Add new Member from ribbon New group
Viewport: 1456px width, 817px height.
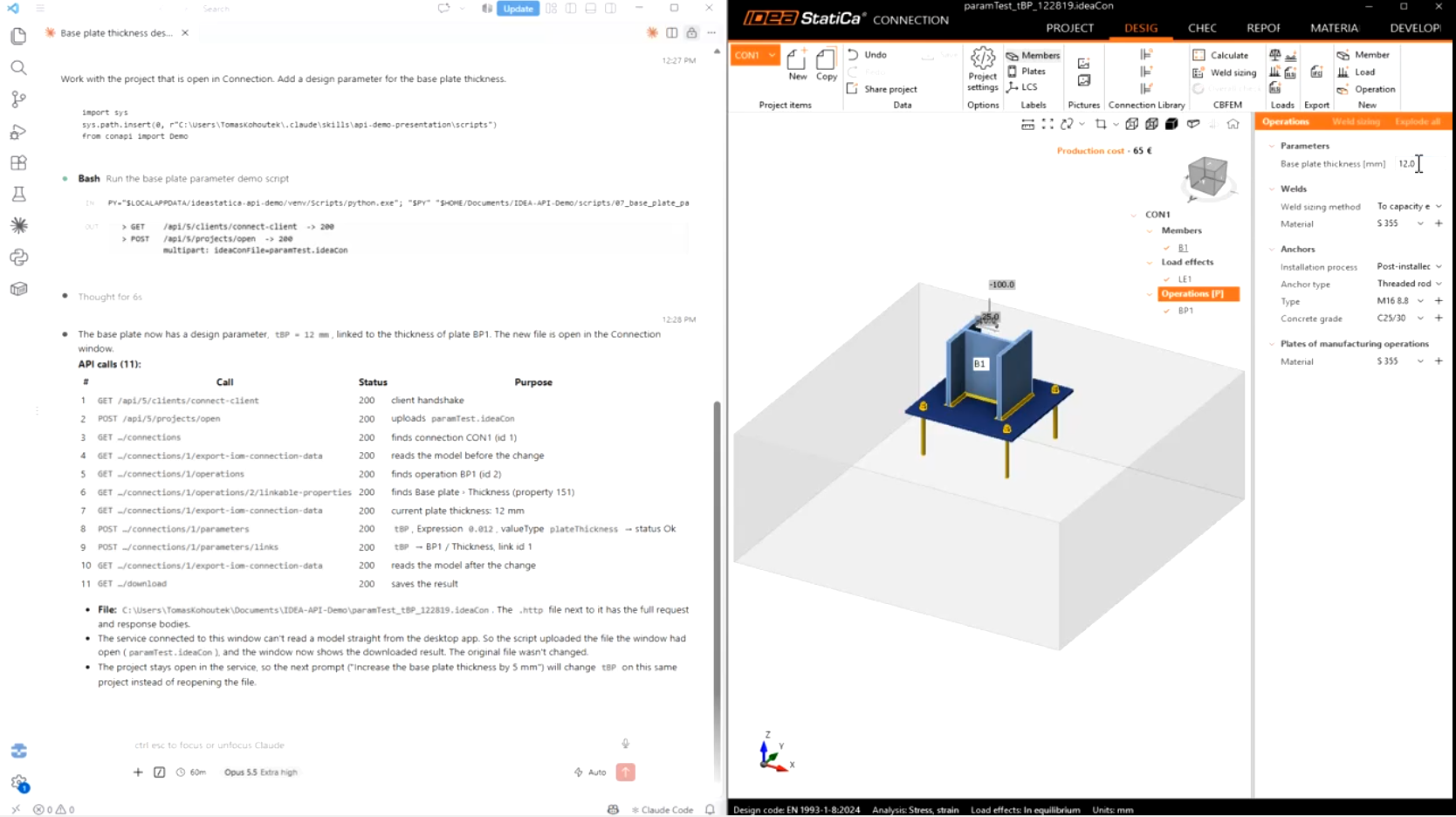point(1363,55)
